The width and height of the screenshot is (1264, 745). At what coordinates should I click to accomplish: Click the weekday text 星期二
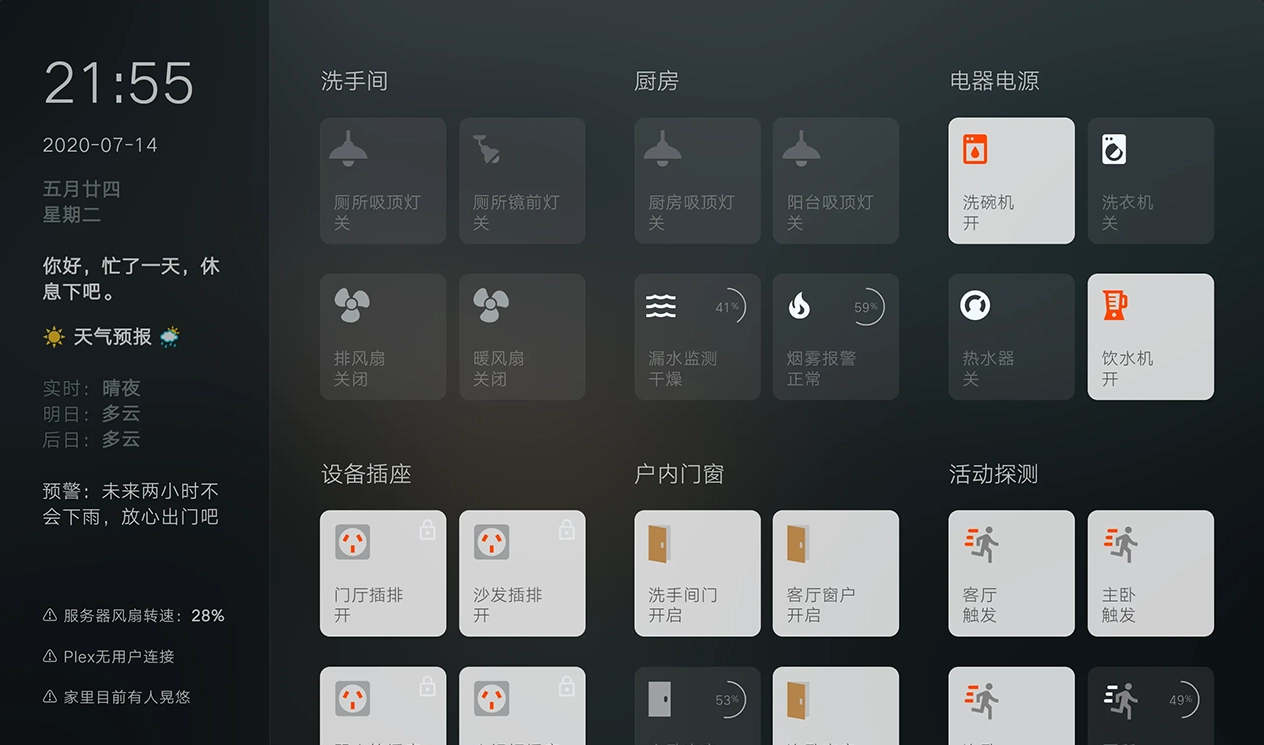click(x=72, y=214)
